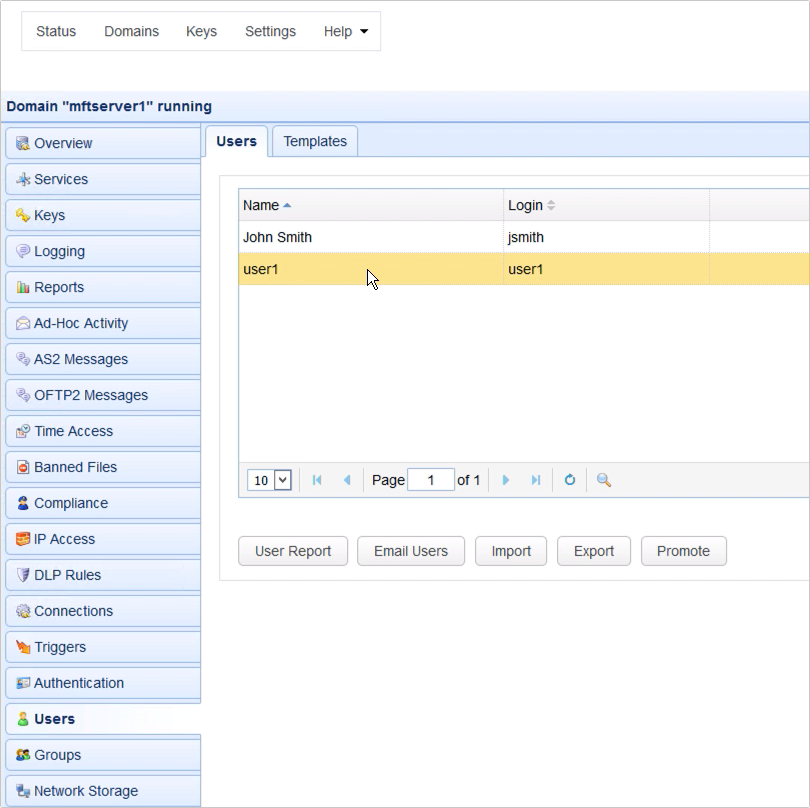This screenshot has height=808, width=810.
Task: Click the refresh icon in the pagination bar
Action: (570, 480)
